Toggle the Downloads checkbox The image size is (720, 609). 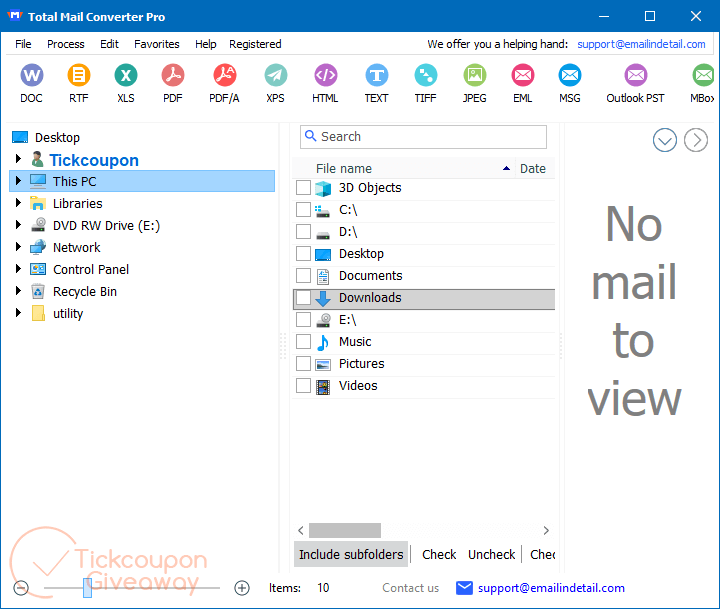303,298
